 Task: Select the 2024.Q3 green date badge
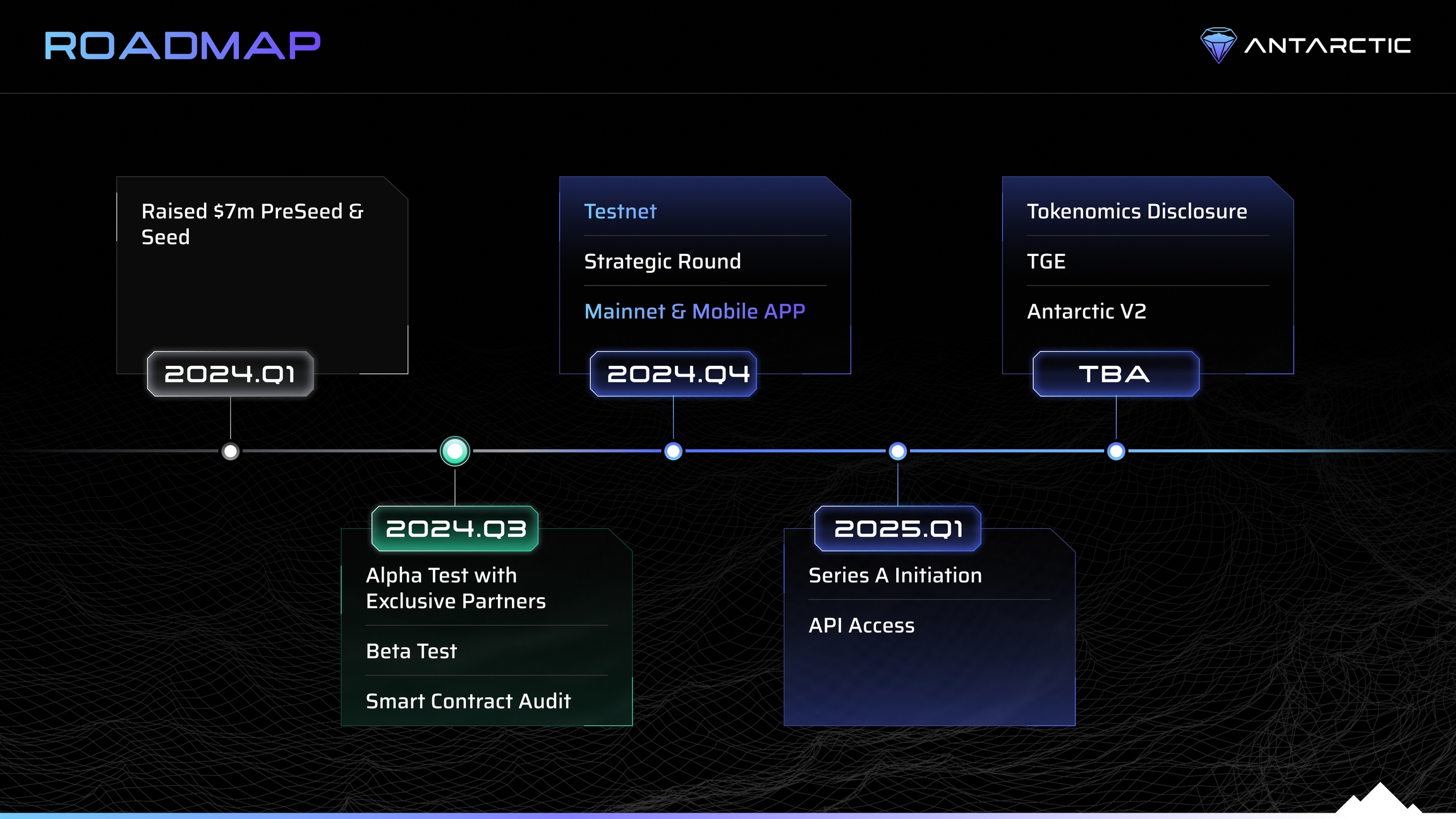point(455,528)
